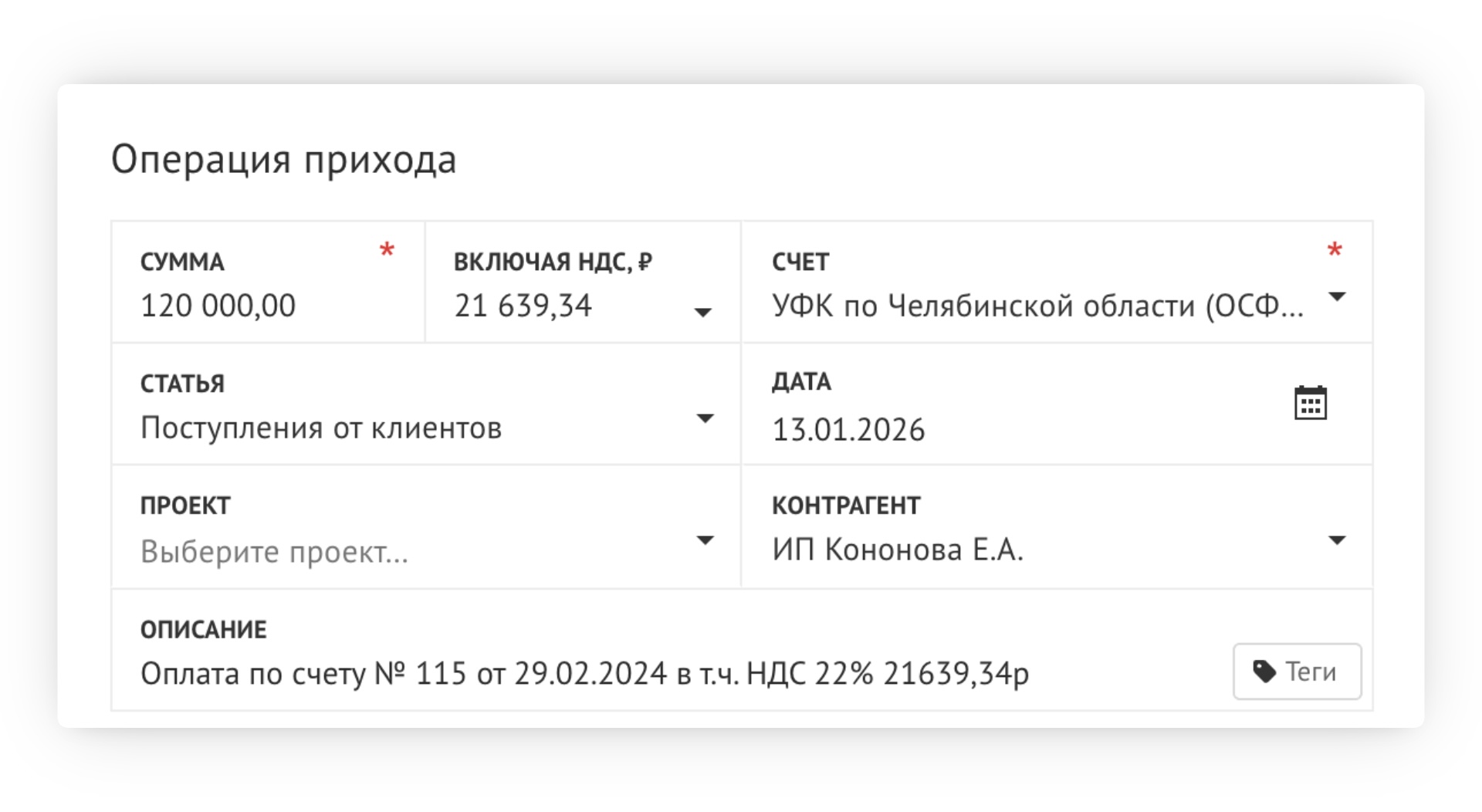Viewport: 1482px width, 812px height.
Task: Click the Сумма field with 120 000,00
Action: point(218,306)
